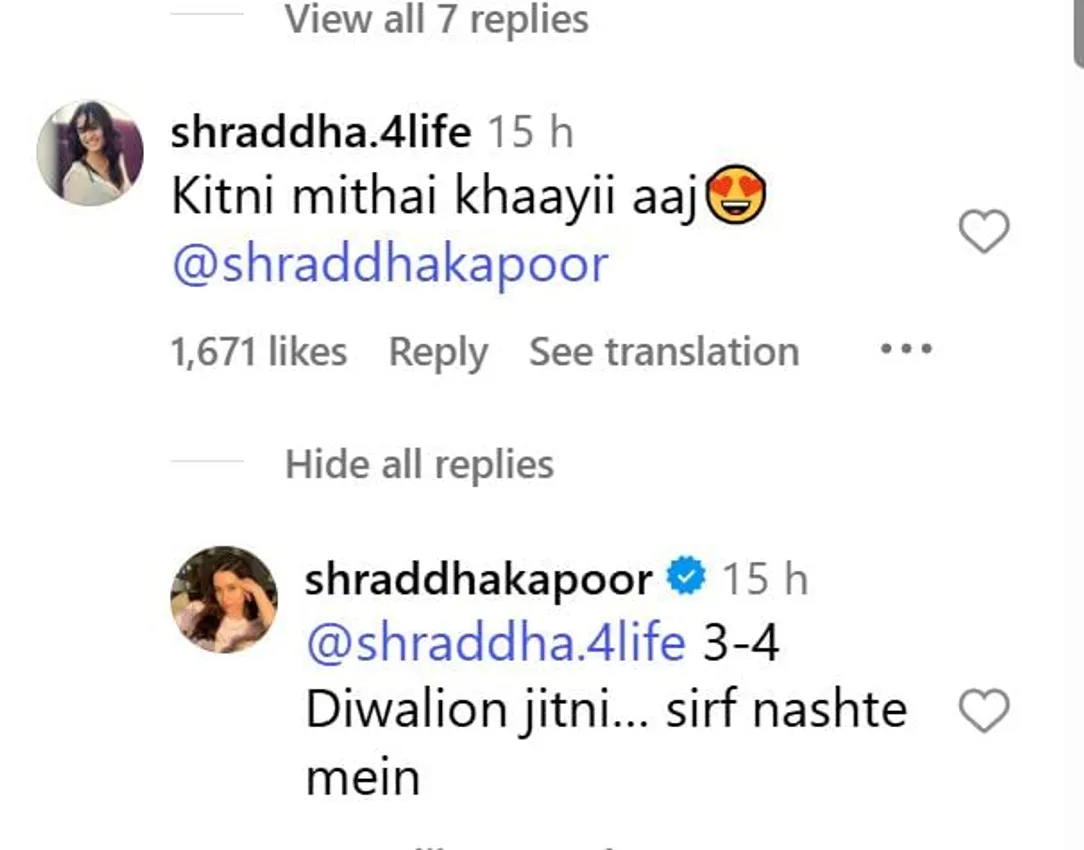Follow the @shraddha.4life mention in the reply
1084x850 pixels.
(496, 642)
